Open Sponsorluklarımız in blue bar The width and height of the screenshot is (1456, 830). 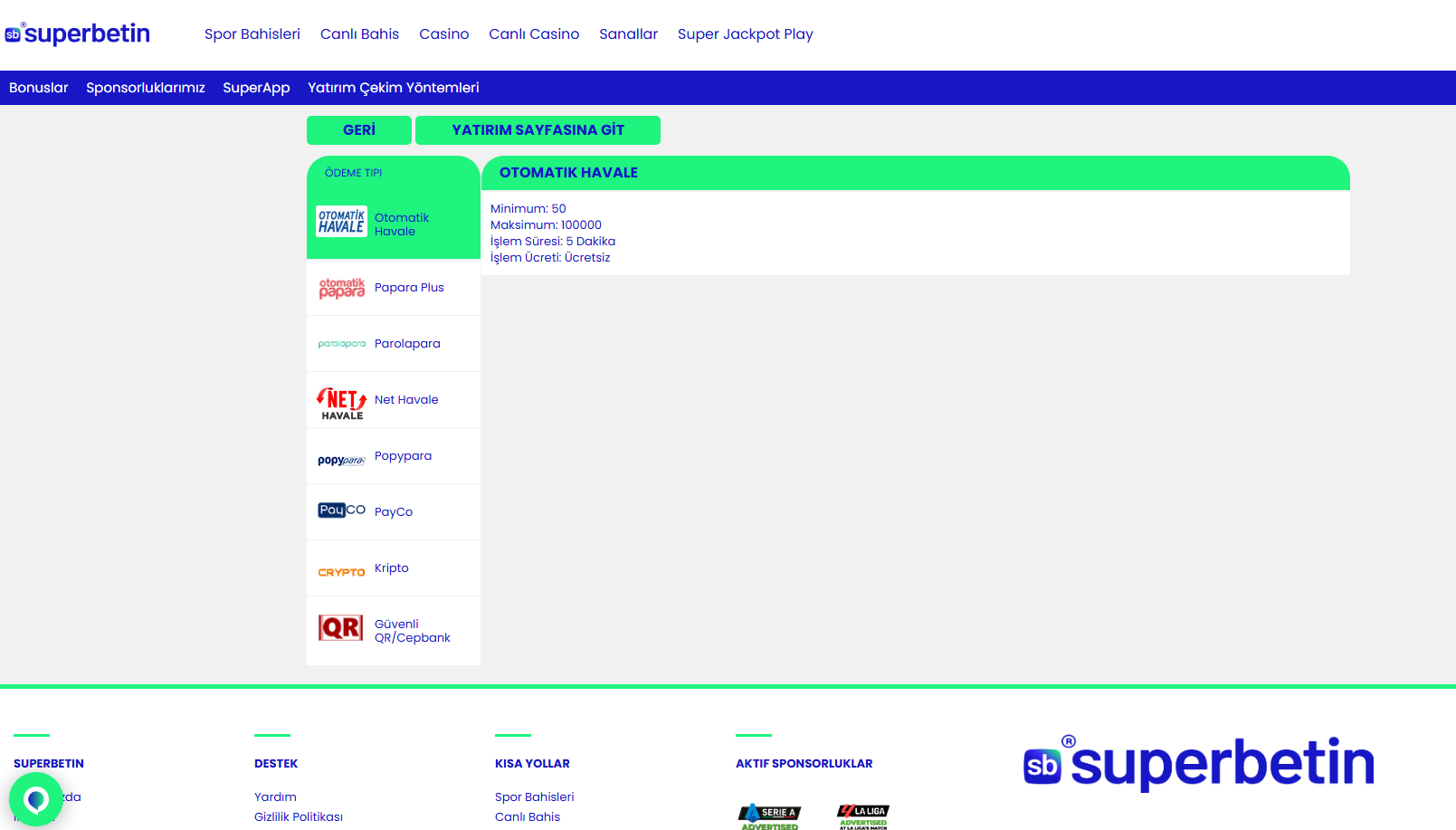click(x=146, y=88)
